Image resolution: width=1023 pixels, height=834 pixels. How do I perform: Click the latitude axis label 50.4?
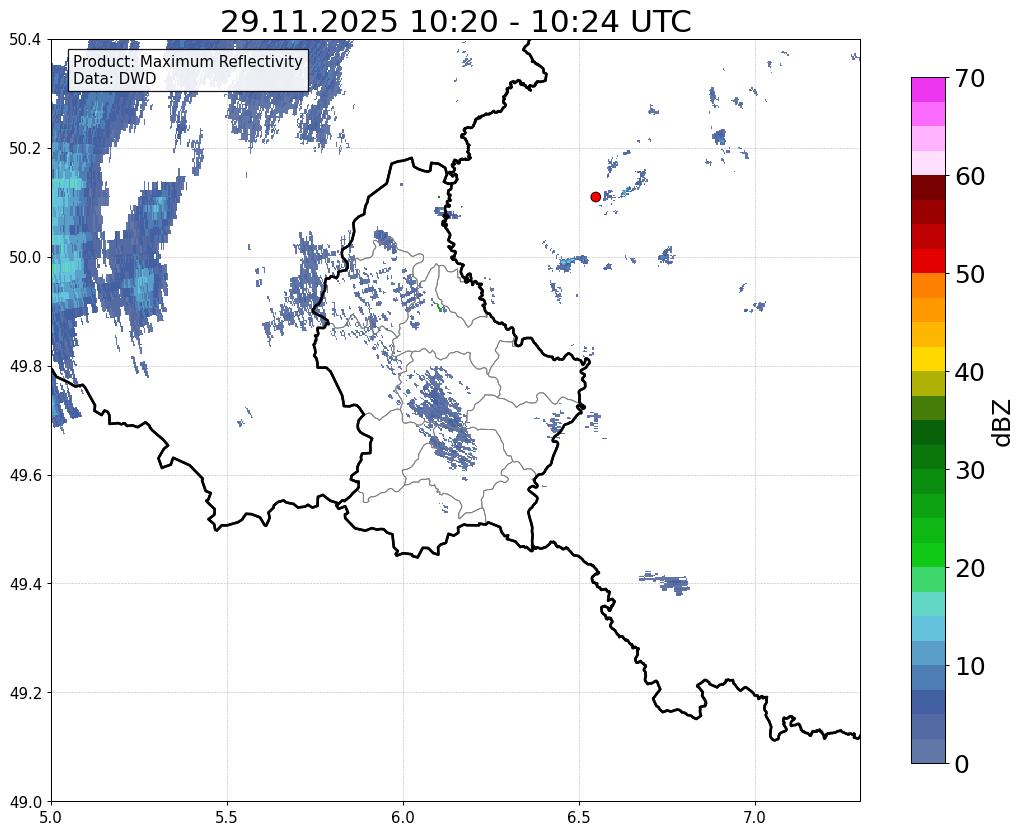point(25,40)
